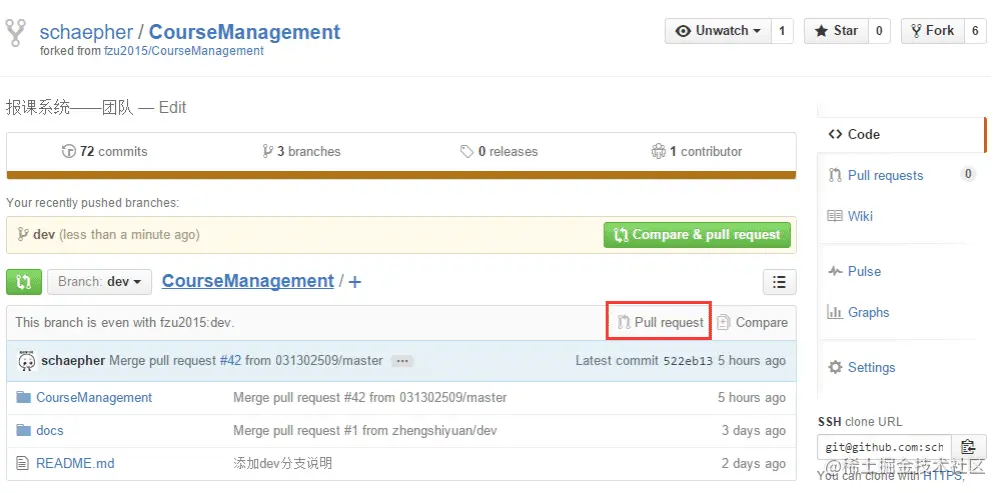This screenshot has height=493, width=1002.
Task: View the 3 branches
Action: coord(301,152)
